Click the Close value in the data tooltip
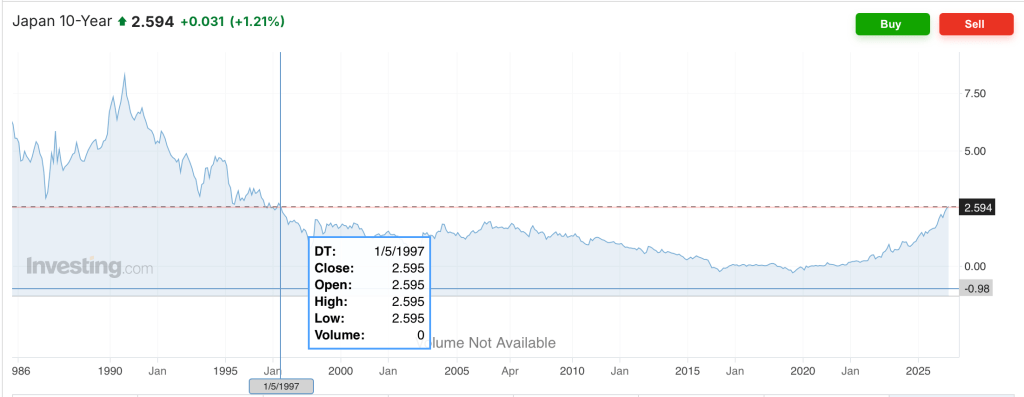Viewport: 1024px width, 397px height. click(409, 268)
